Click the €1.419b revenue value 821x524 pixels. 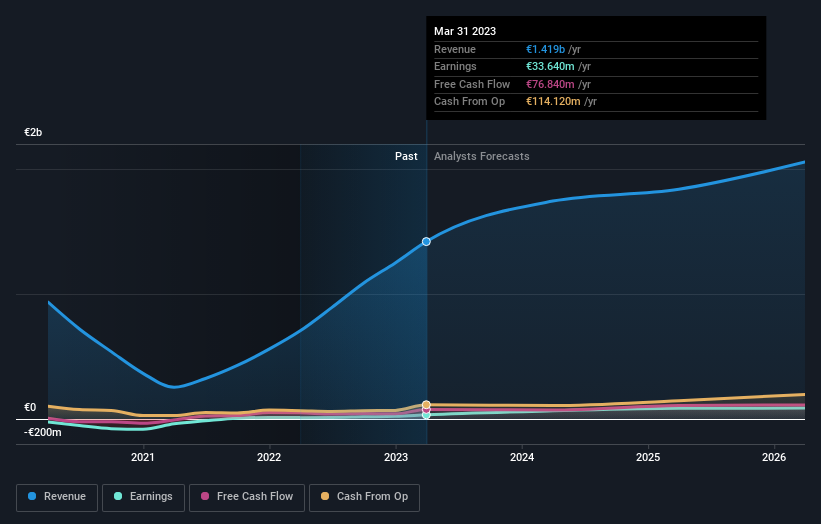[x=546, y=49]
